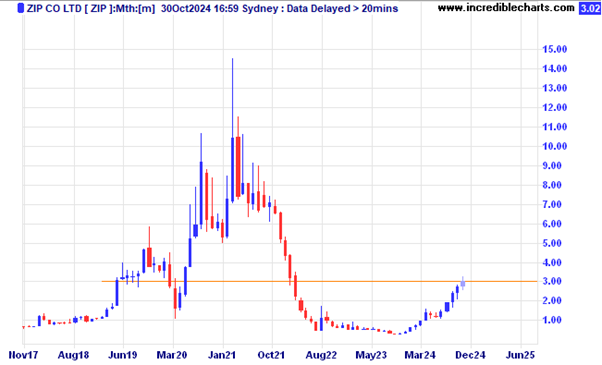Click the 13.00 price axis label

554,88
